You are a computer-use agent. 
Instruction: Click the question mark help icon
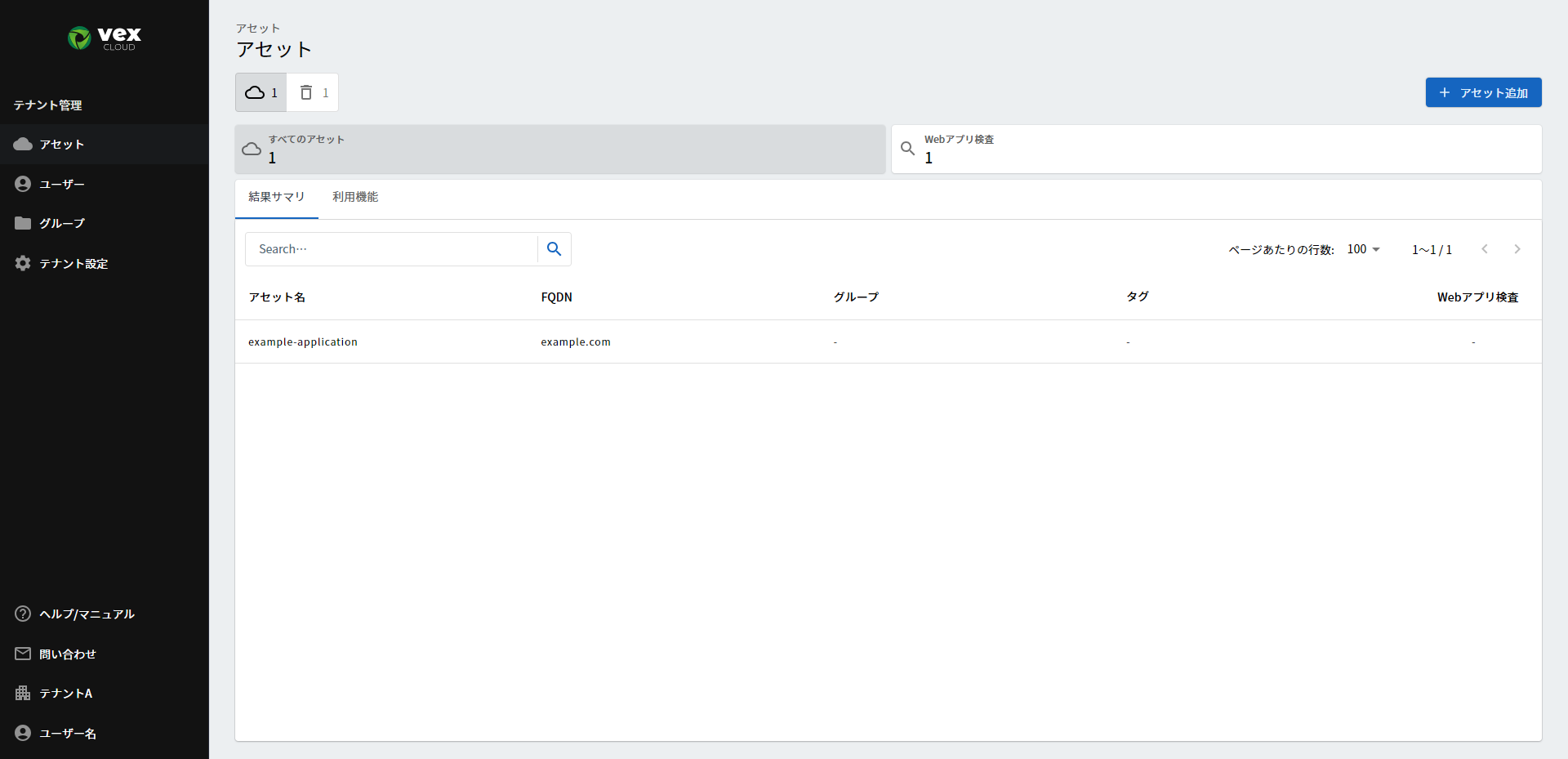[x=23, y=614]
